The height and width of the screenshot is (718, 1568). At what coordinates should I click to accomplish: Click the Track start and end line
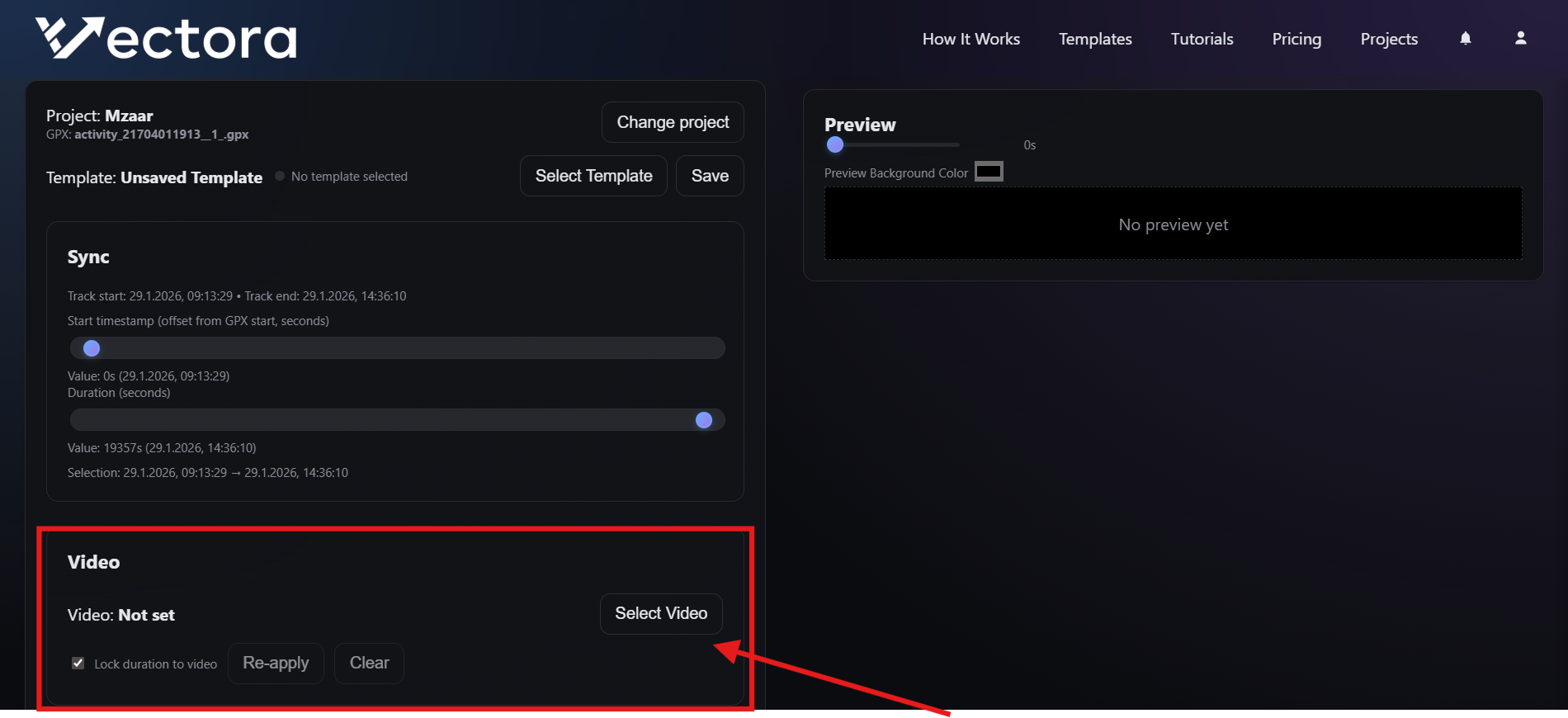[237, 296]
